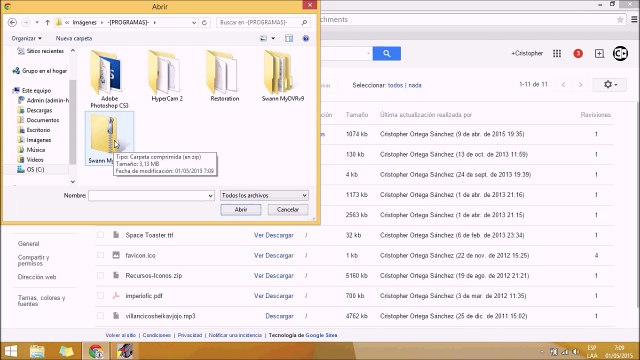
Task: Open the recent locations dropdown arrow
Action: (37, 22)
